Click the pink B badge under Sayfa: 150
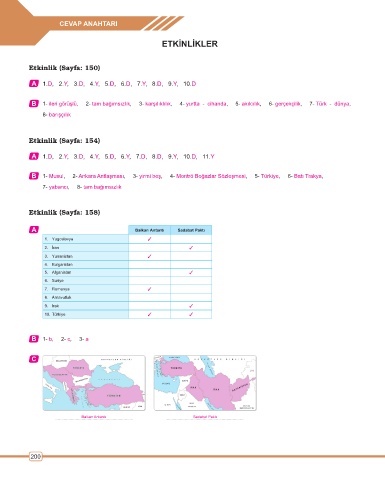This screenshot has height=480, width=385. [x=34, y=104]
